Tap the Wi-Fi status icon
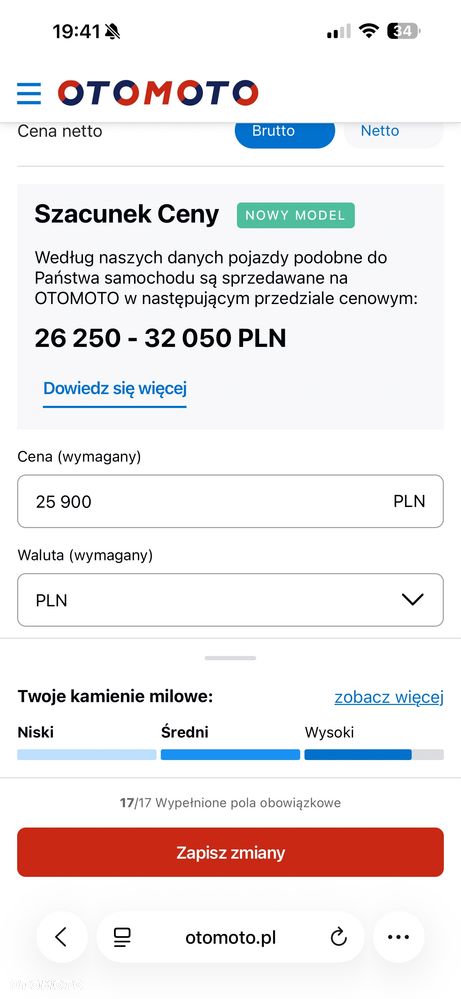Viewport: 461px width, 999px height. click(369, 31)
